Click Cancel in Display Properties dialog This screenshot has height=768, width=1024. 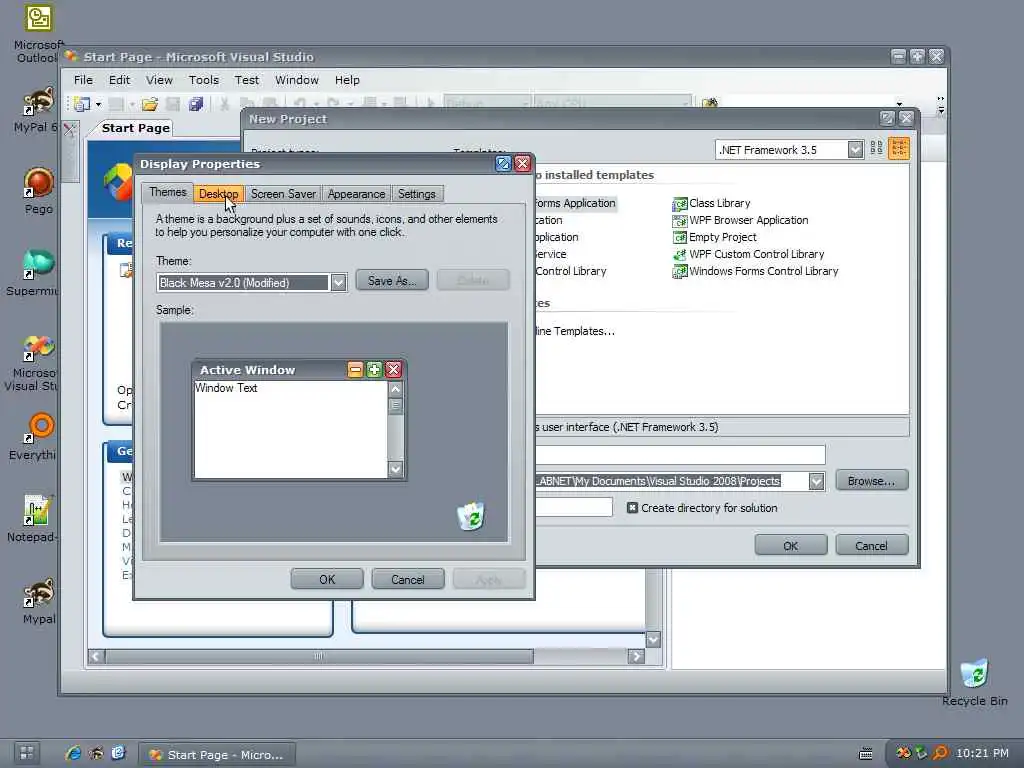(x=408, y=579)
